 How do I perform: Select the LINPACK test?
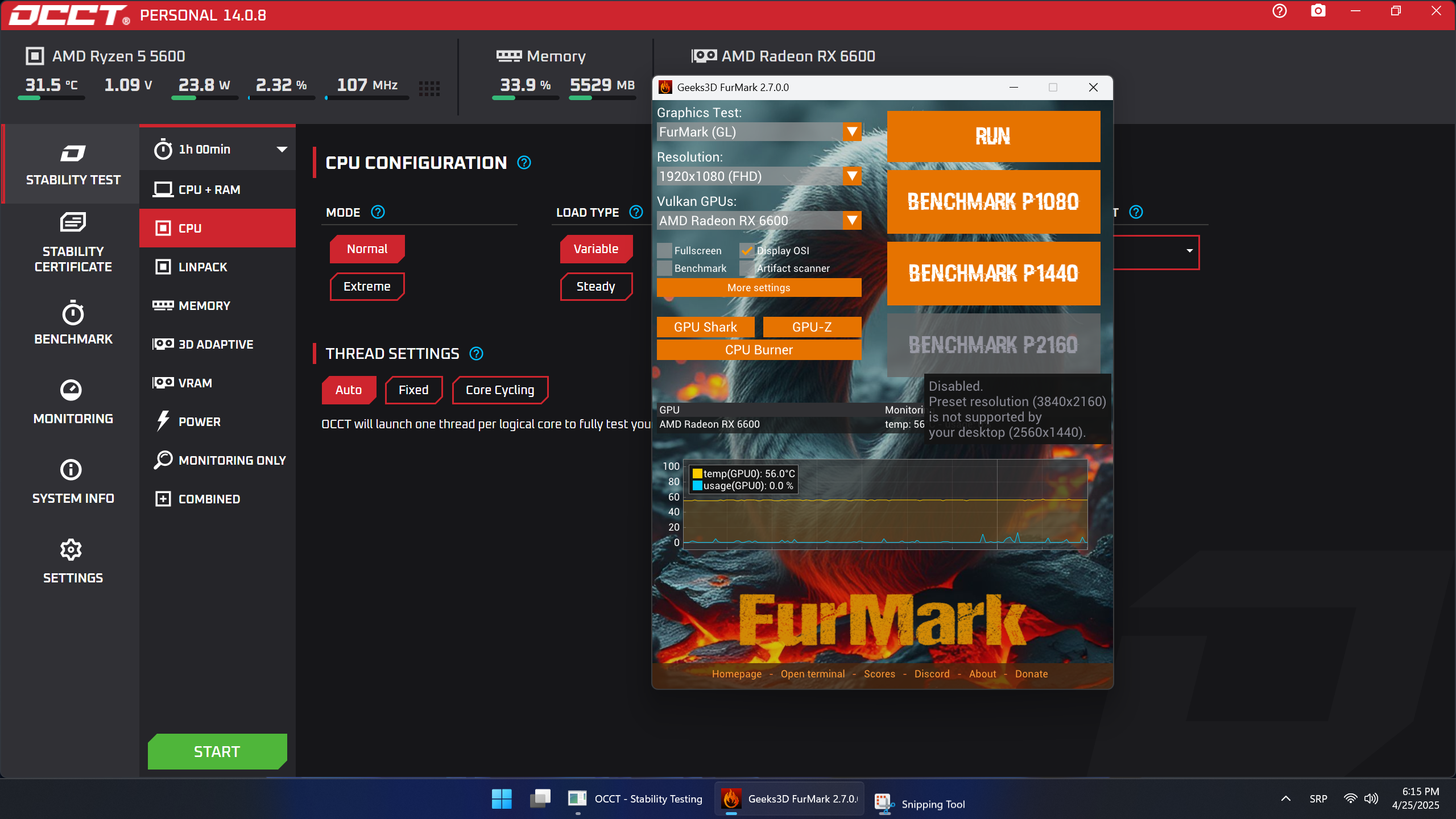click(218, 267)
